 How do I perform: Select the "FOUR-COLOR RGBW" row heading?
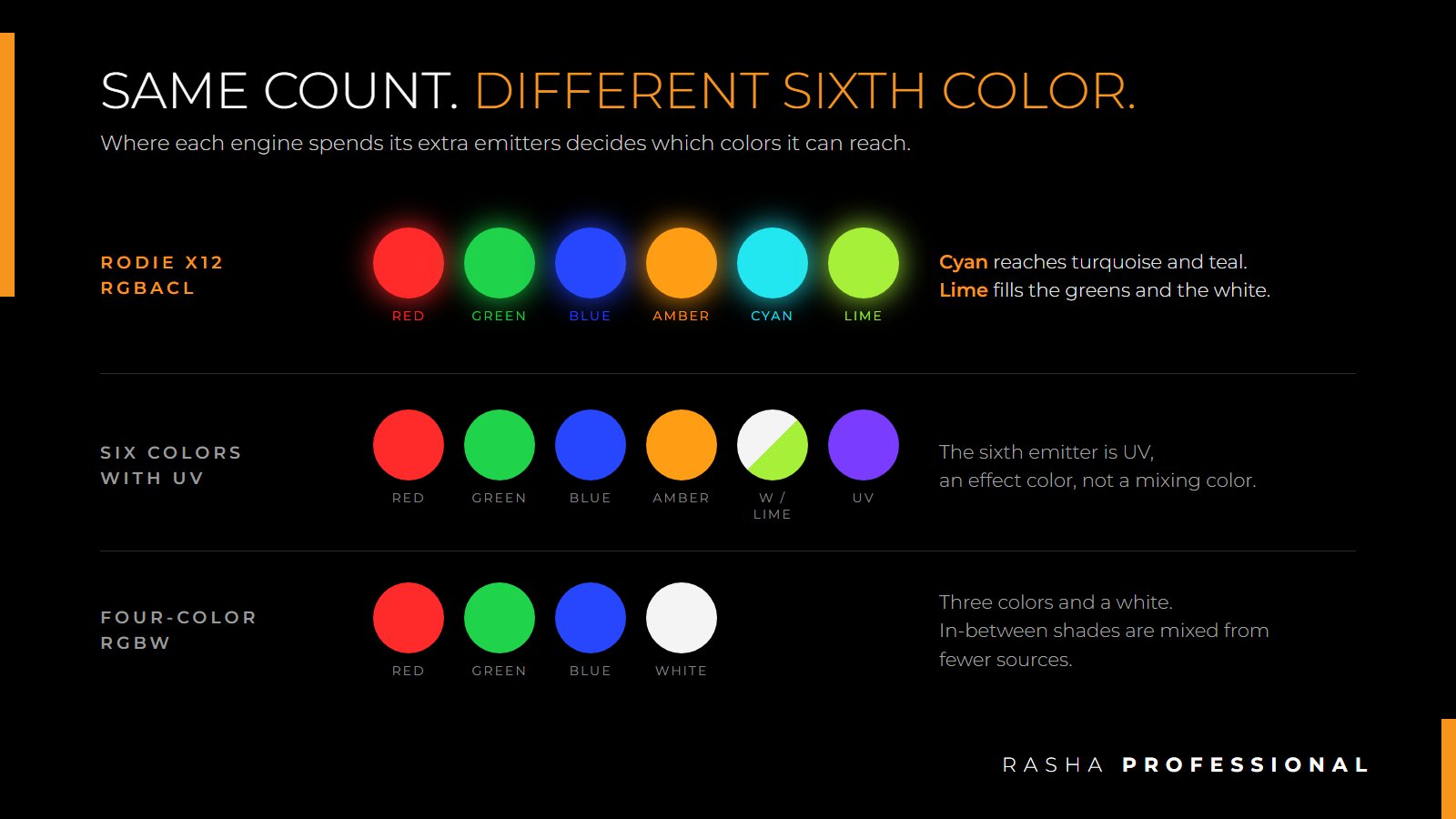click(178, 630)
